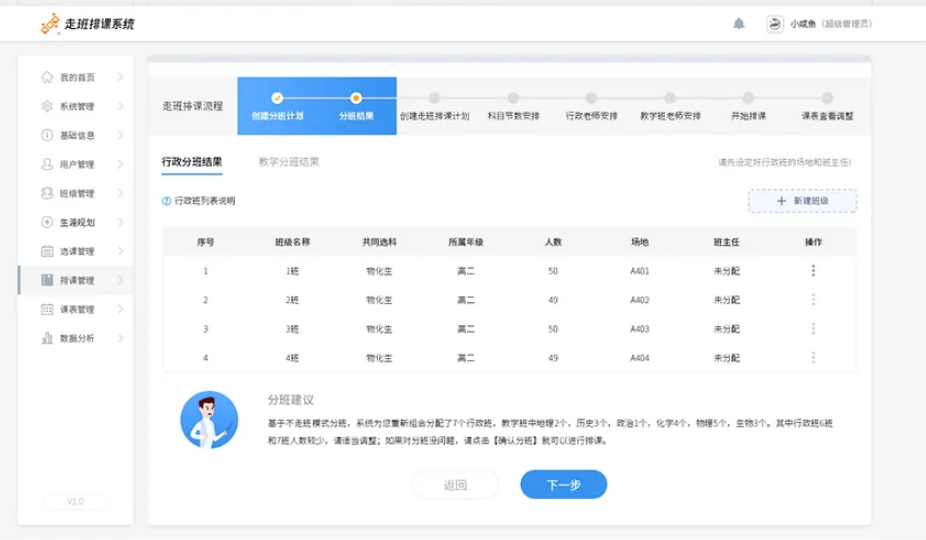Click the 班级管理 sidebar icon
The height and width of the screenshot is (540, 926).
coord(47,193)
